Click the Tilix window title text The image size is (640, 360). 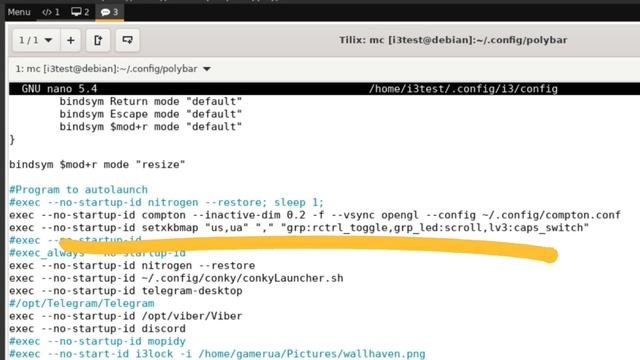(x=453, y=40)
